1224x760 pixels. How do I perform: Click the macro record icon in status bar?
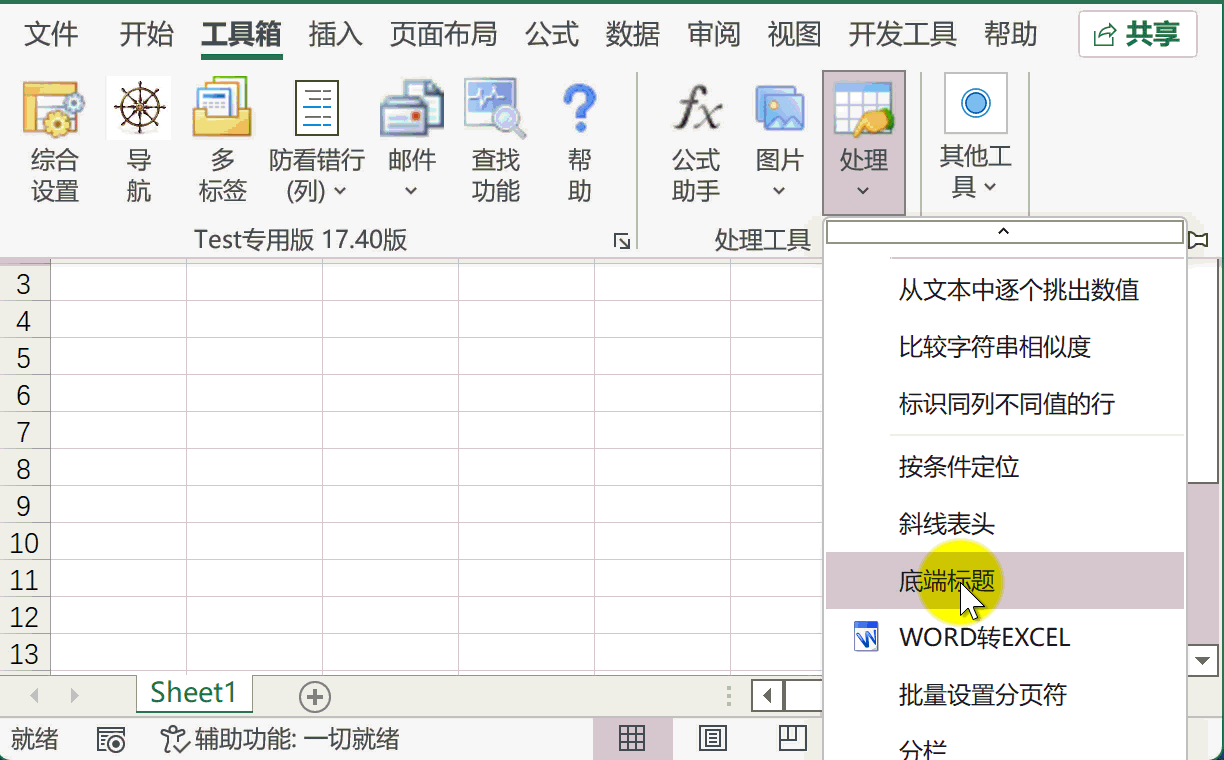coord(111,739)
